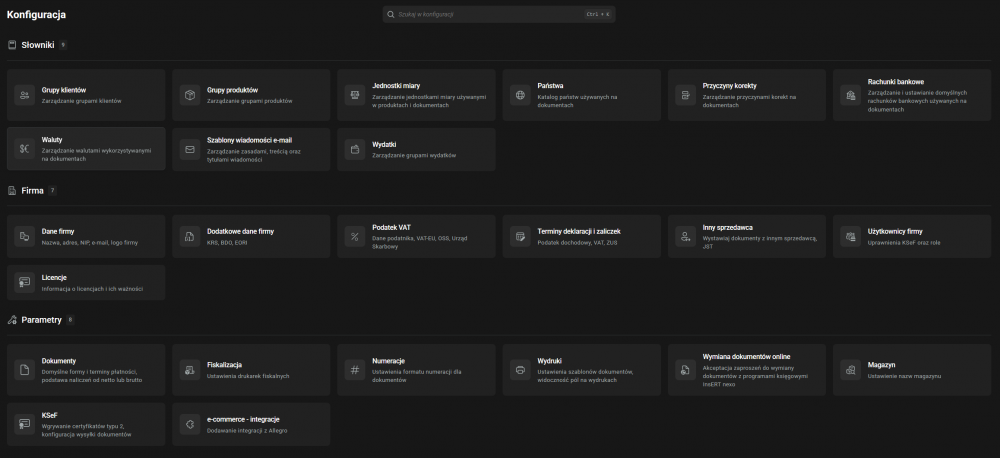Click 'Zarządzanie grupami wydatków' description
This screenshot has width=1000, height=458.
click(x=414, y=155)
